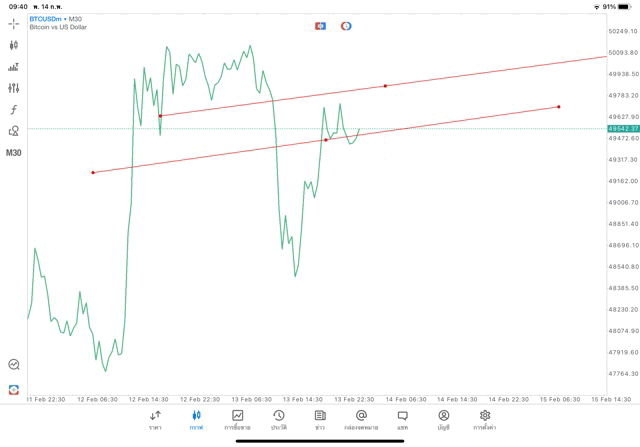Tap the current price label 49542.37
Screen dimensions: 640x447
click(x=622, y=129)
